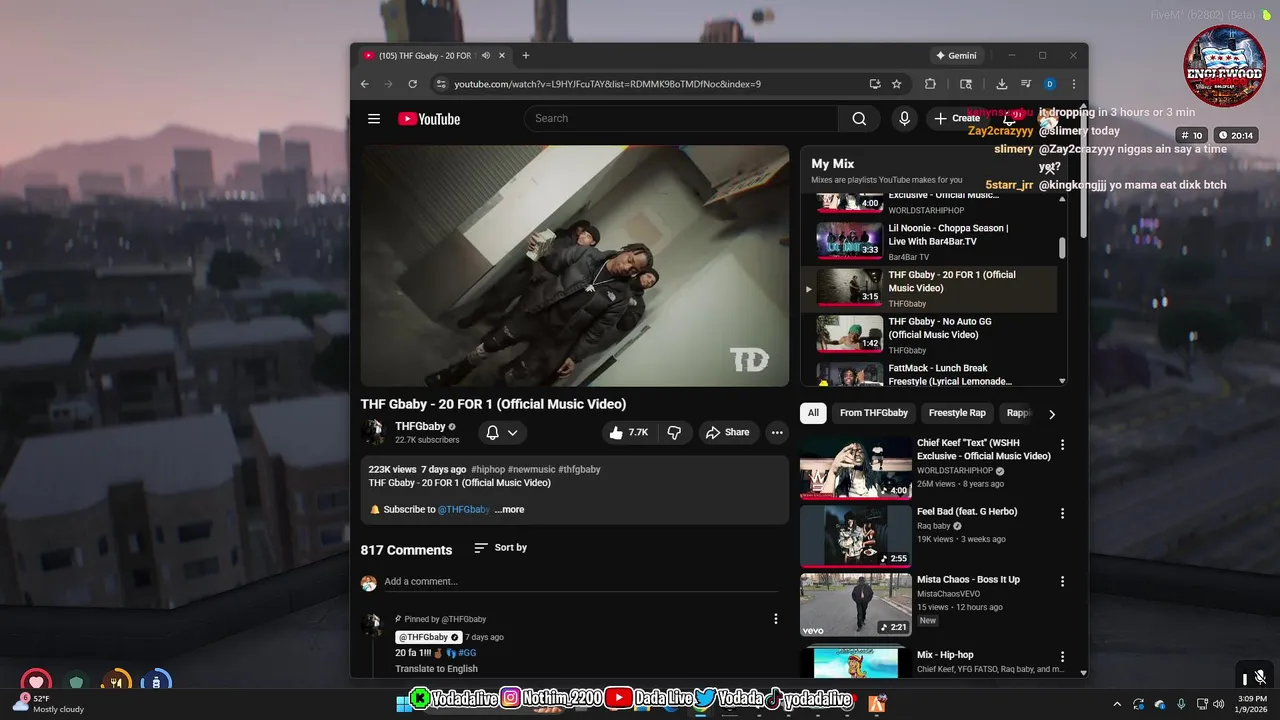Click the install app icon in address bar
Image resolution: width=1280 pixels, height=720 pixels.
[x=875, y=84]
